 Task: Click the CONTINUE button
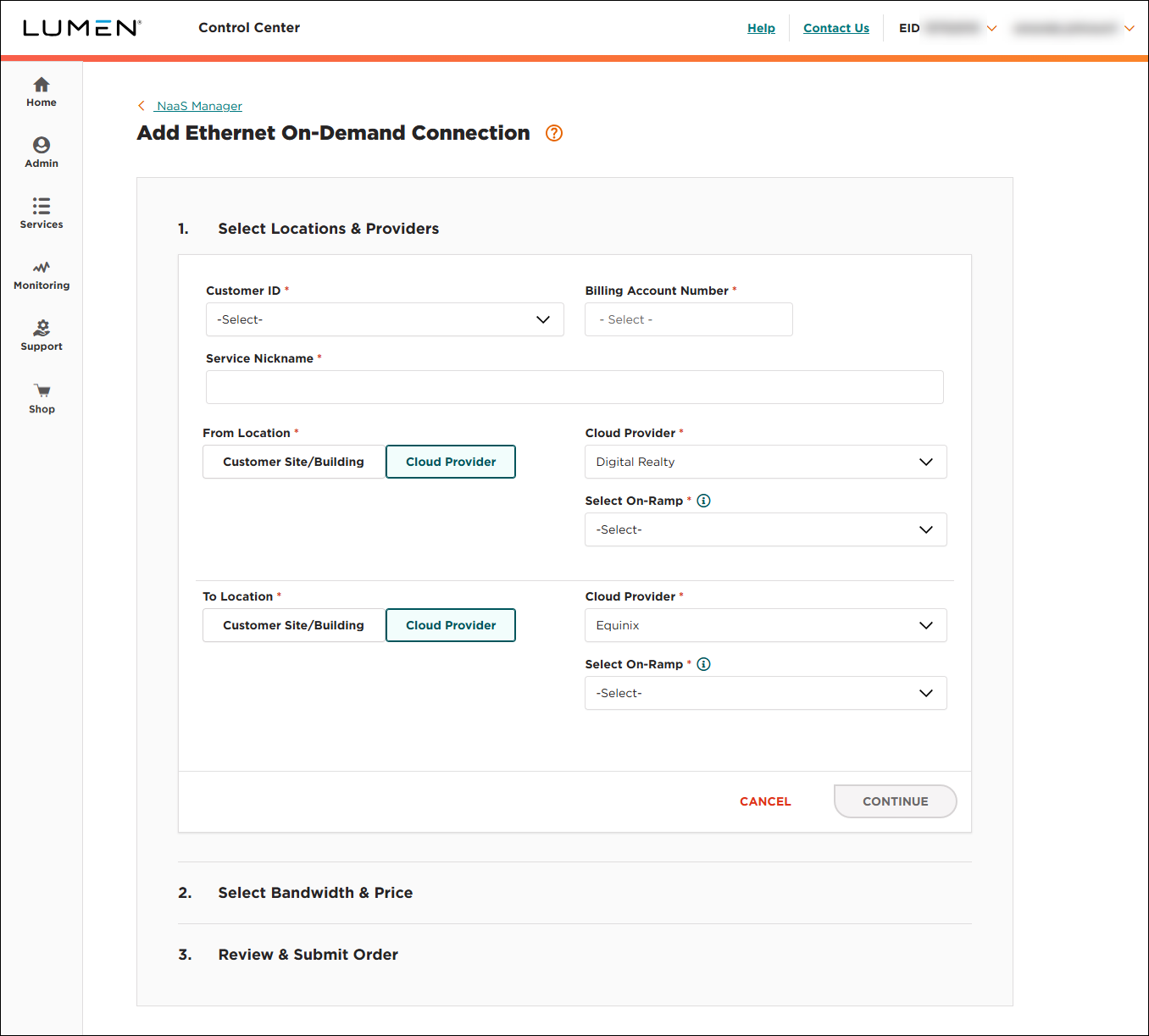(x=896, y=801)
